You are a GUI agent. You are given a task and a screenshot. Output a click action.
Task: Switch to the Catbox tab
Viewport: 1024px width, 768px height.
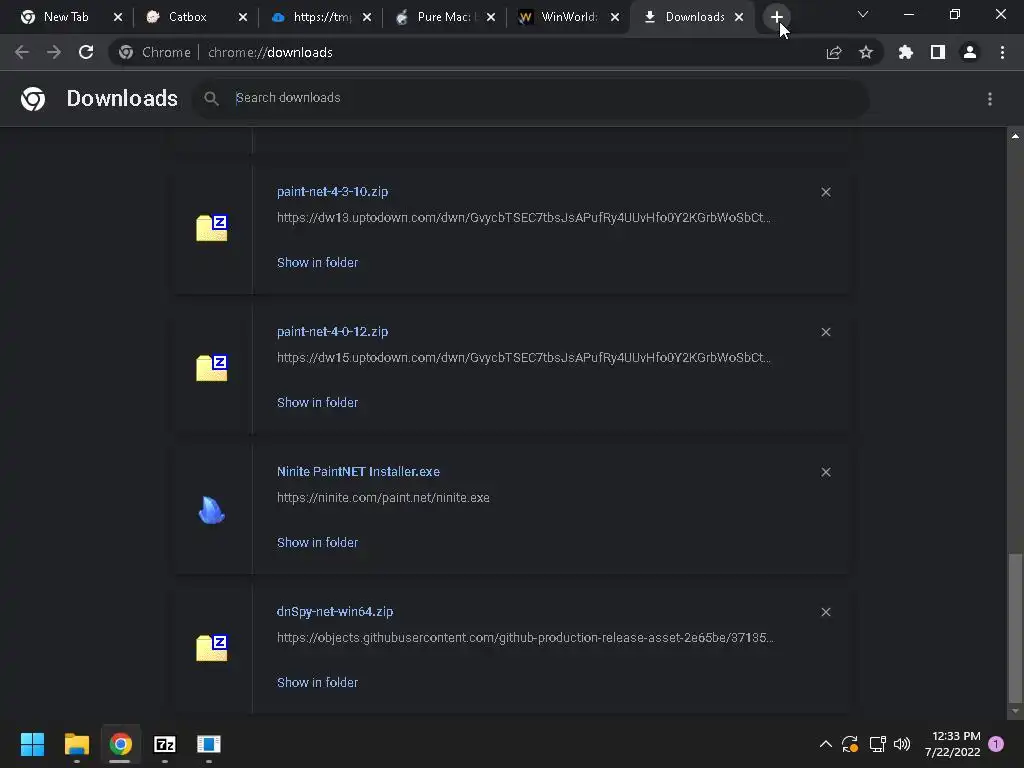tap(187, 17)
